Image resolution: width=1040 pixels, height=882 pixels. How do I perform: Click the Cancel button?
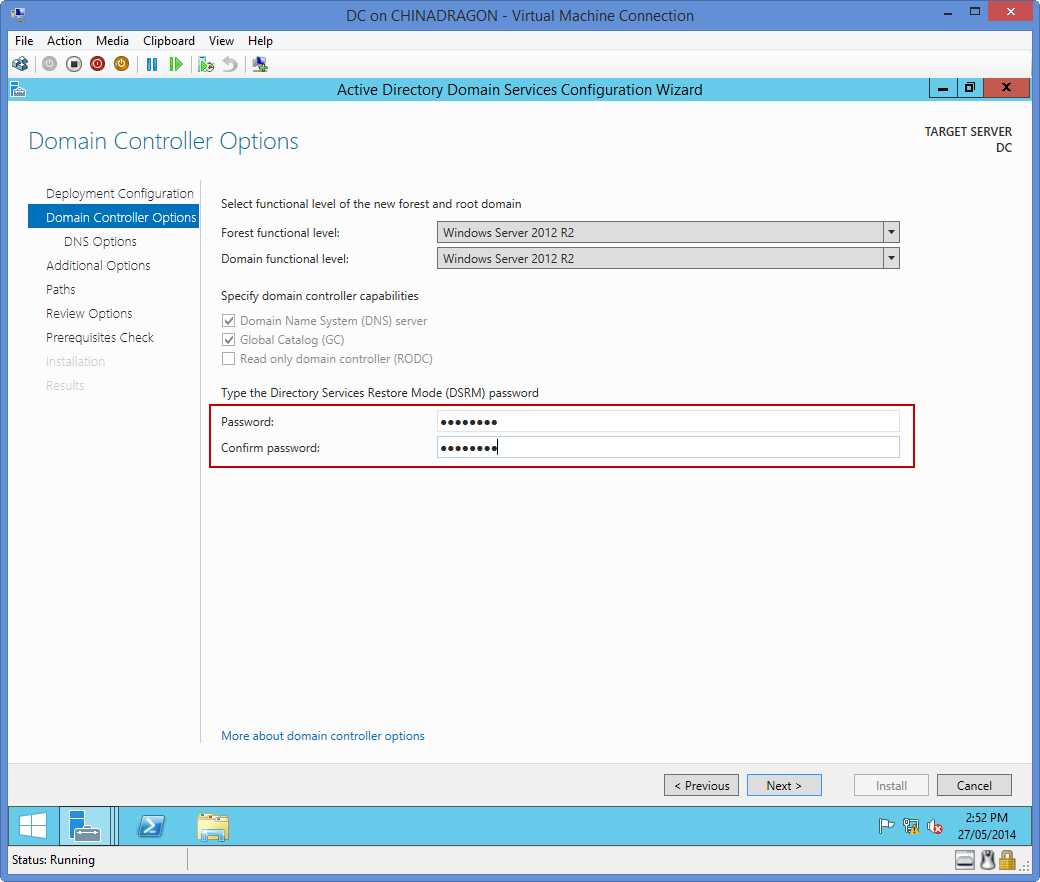point(974,785)
